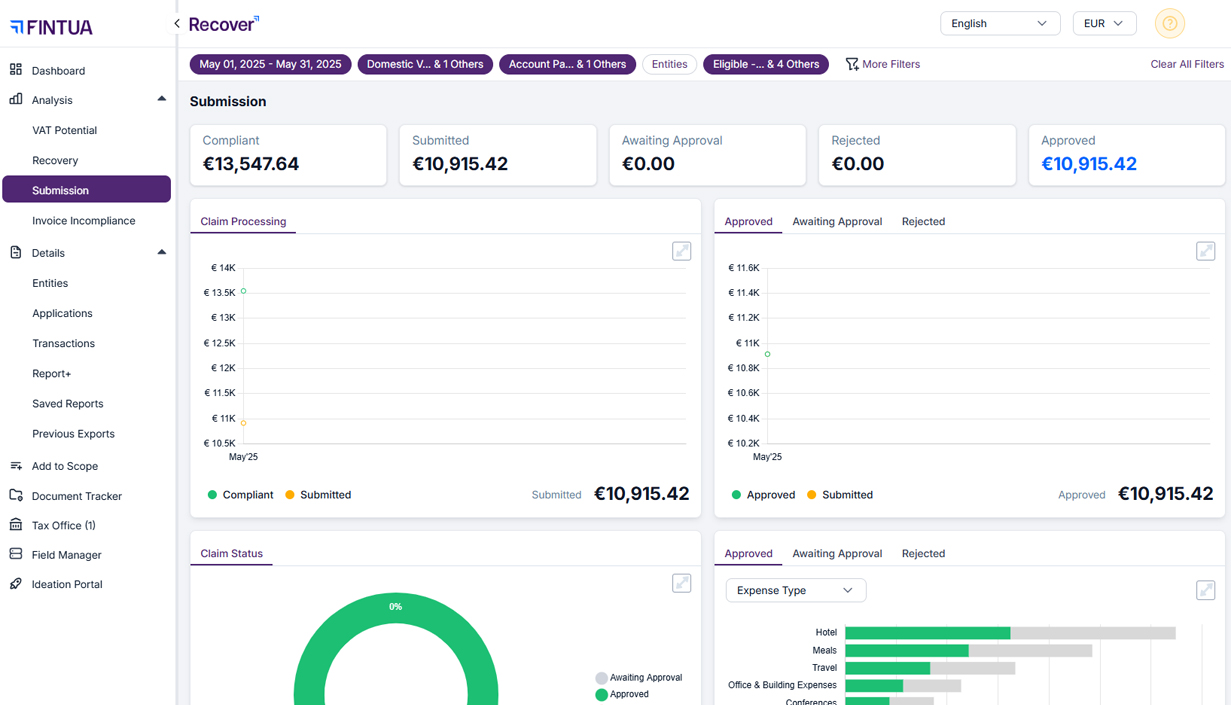1231x705 pixels.
Task: Open VAT Potential in sidebar
Action: (x=64, y=130)
